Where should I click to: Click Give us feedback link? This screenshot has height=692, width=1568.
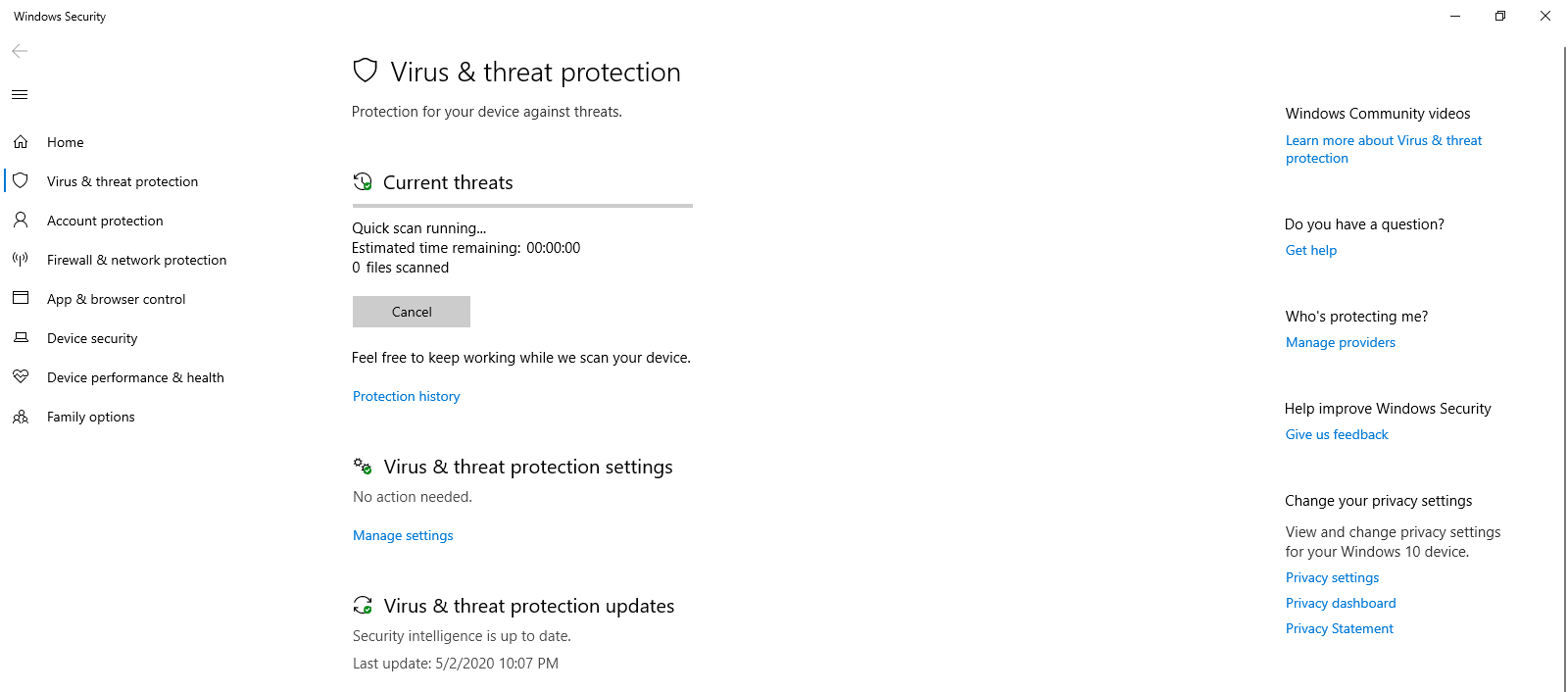coord(1337,434)
